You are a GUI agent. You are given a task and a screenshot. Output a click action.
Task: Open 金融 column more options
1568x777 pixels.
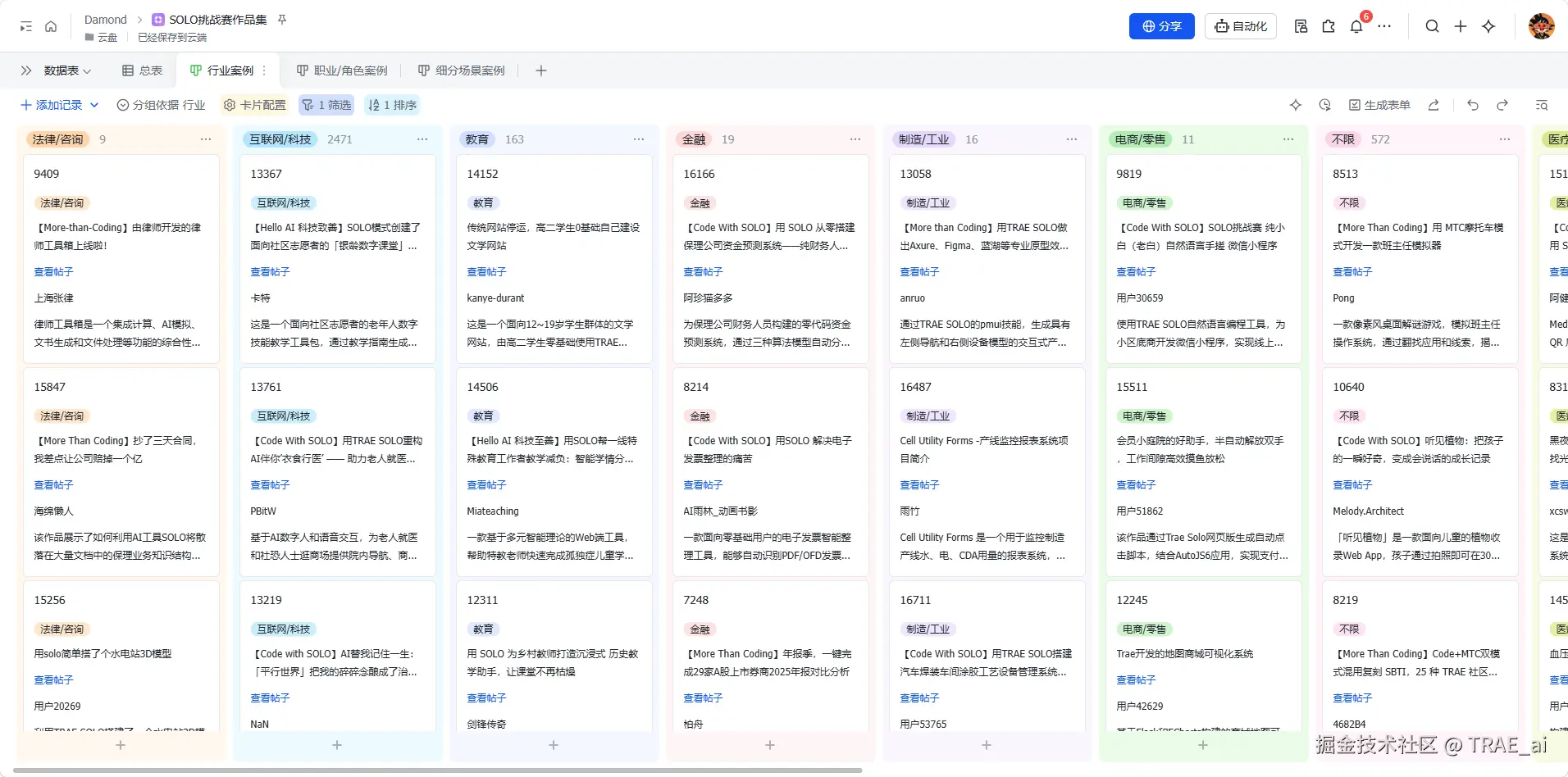(x=855, y=139)
